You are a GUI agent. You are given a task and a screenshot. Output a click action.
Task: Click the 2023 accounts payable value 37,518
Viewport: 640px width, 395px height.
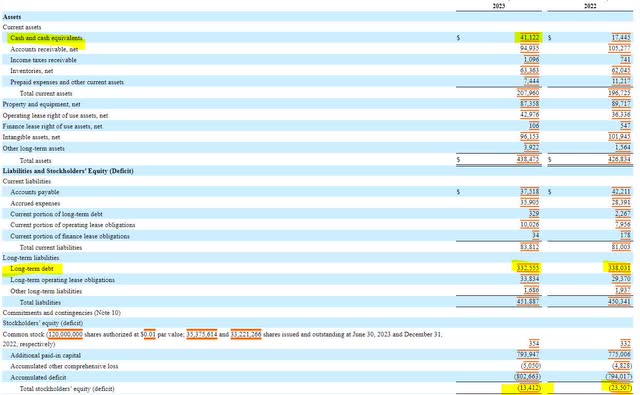(x=529, y=191)
